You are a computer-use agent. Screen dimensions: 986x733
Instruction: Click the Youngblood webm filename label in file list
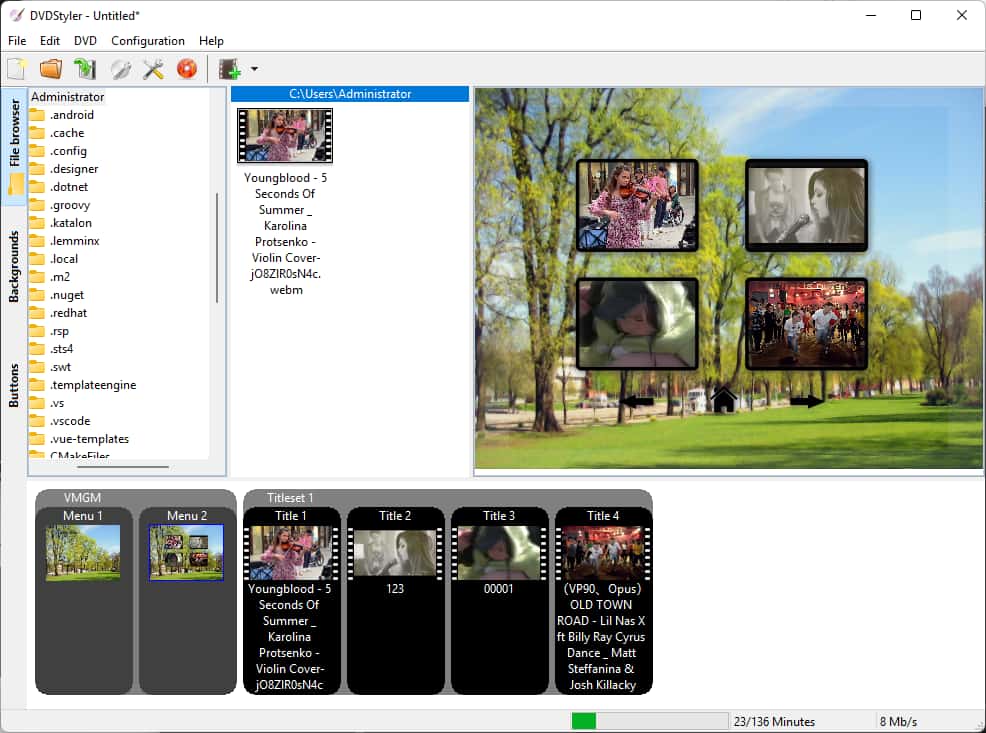(x=285, y=234)
